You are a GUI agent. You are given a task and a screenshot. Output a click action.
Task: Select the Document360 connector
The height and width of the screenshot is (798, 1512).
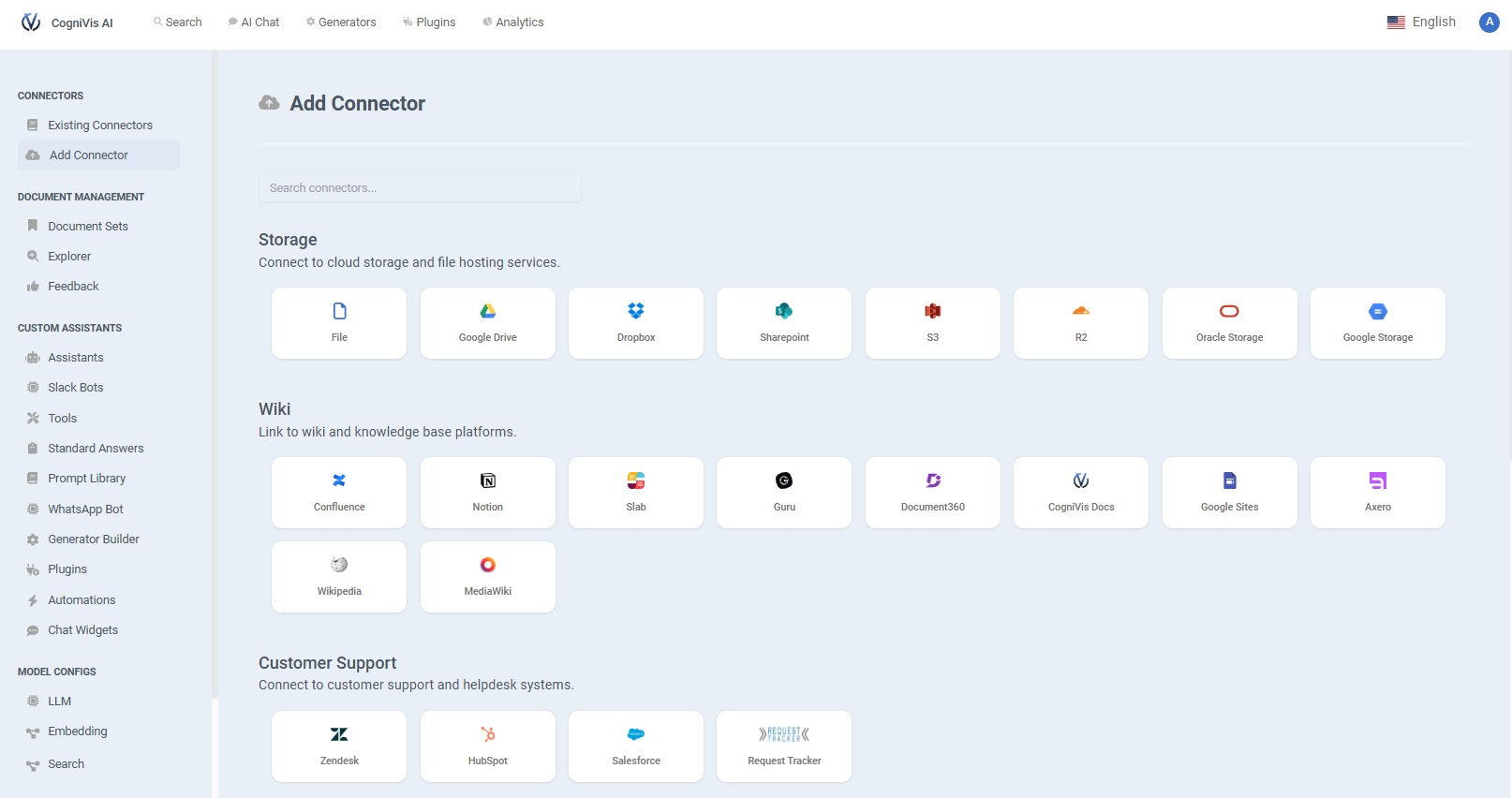(x=933, y=493)
